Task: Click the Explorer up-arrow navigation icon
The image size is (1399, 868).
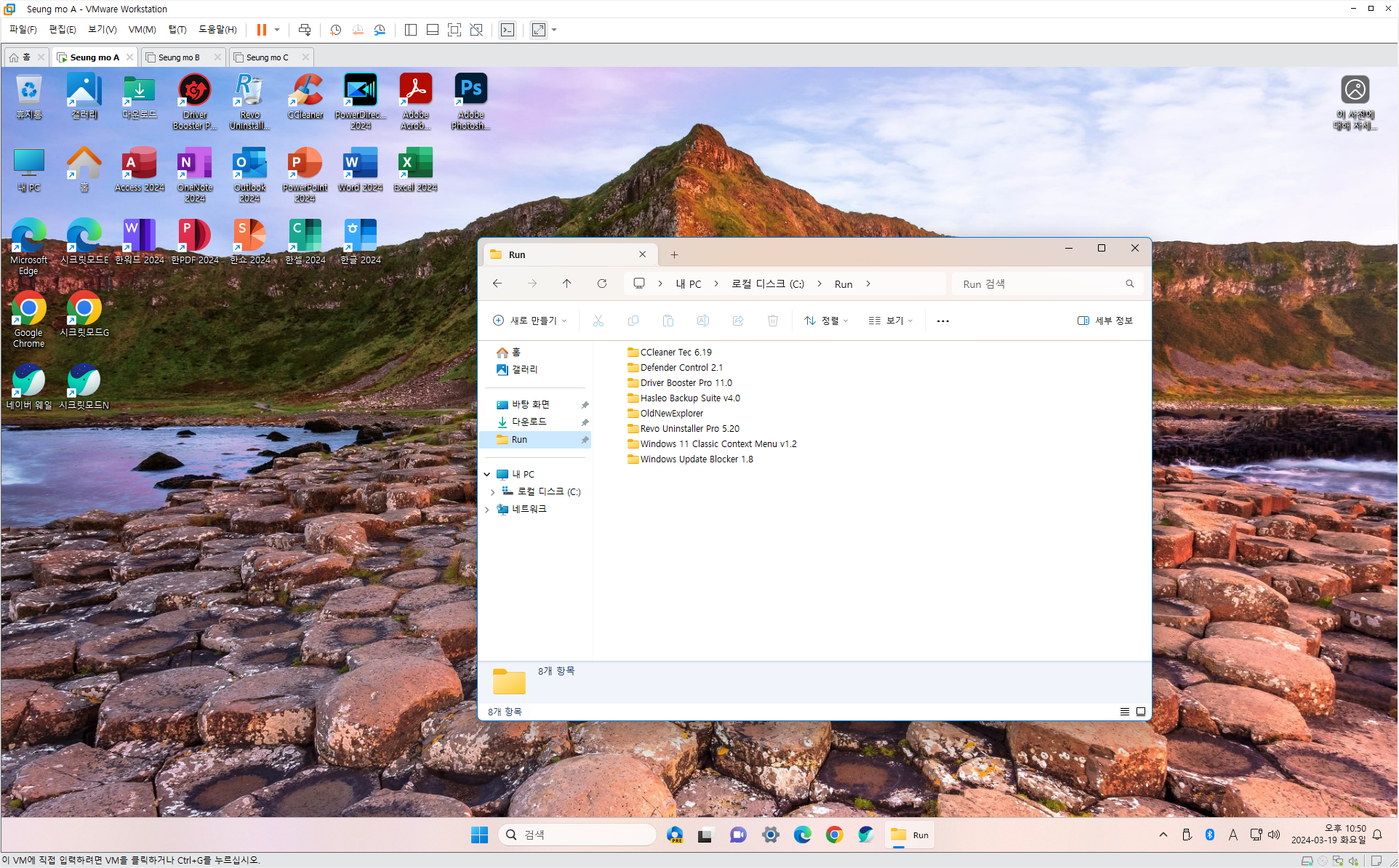Action: click(x=566, y=284)
